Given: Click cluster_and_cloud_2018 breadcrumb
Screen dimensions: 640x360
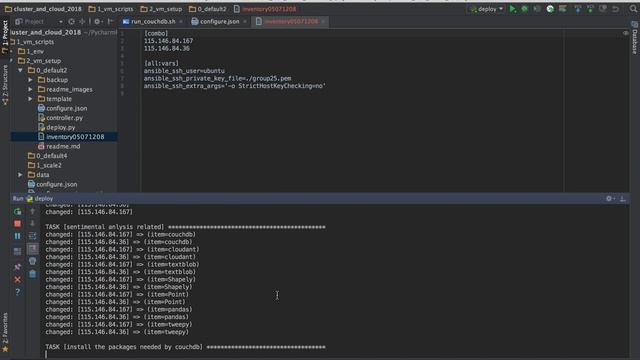Looking at the screenshot, I should click(x=43, y=9).
